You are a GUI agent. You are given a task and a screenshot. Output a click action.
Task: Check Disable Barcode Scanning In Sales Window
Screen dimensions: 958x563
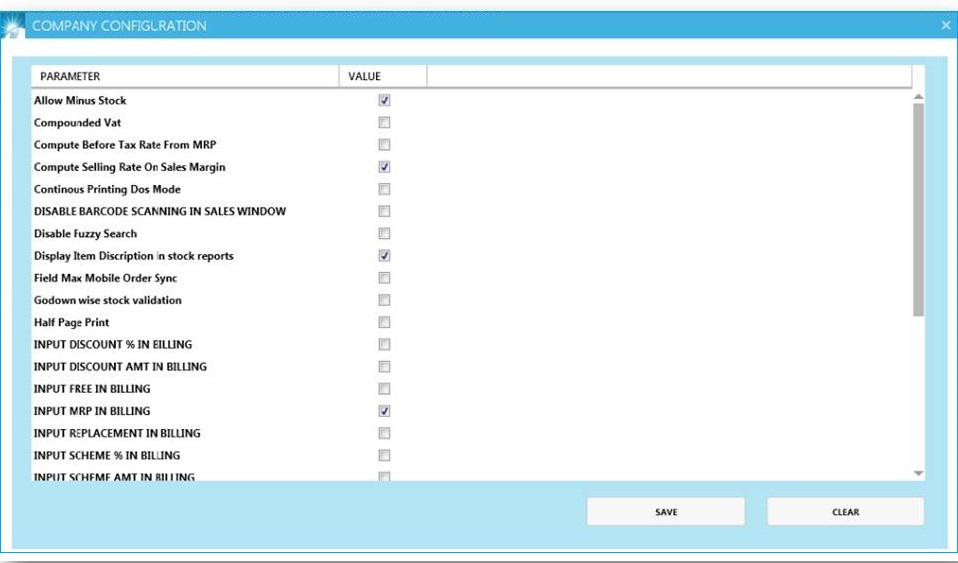click(x=384, y=212)
